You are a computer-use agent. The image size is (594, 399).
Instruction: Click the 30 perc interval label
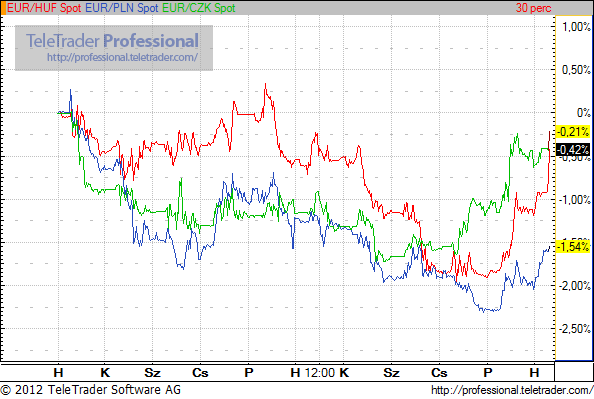click(x=533, y=8)
